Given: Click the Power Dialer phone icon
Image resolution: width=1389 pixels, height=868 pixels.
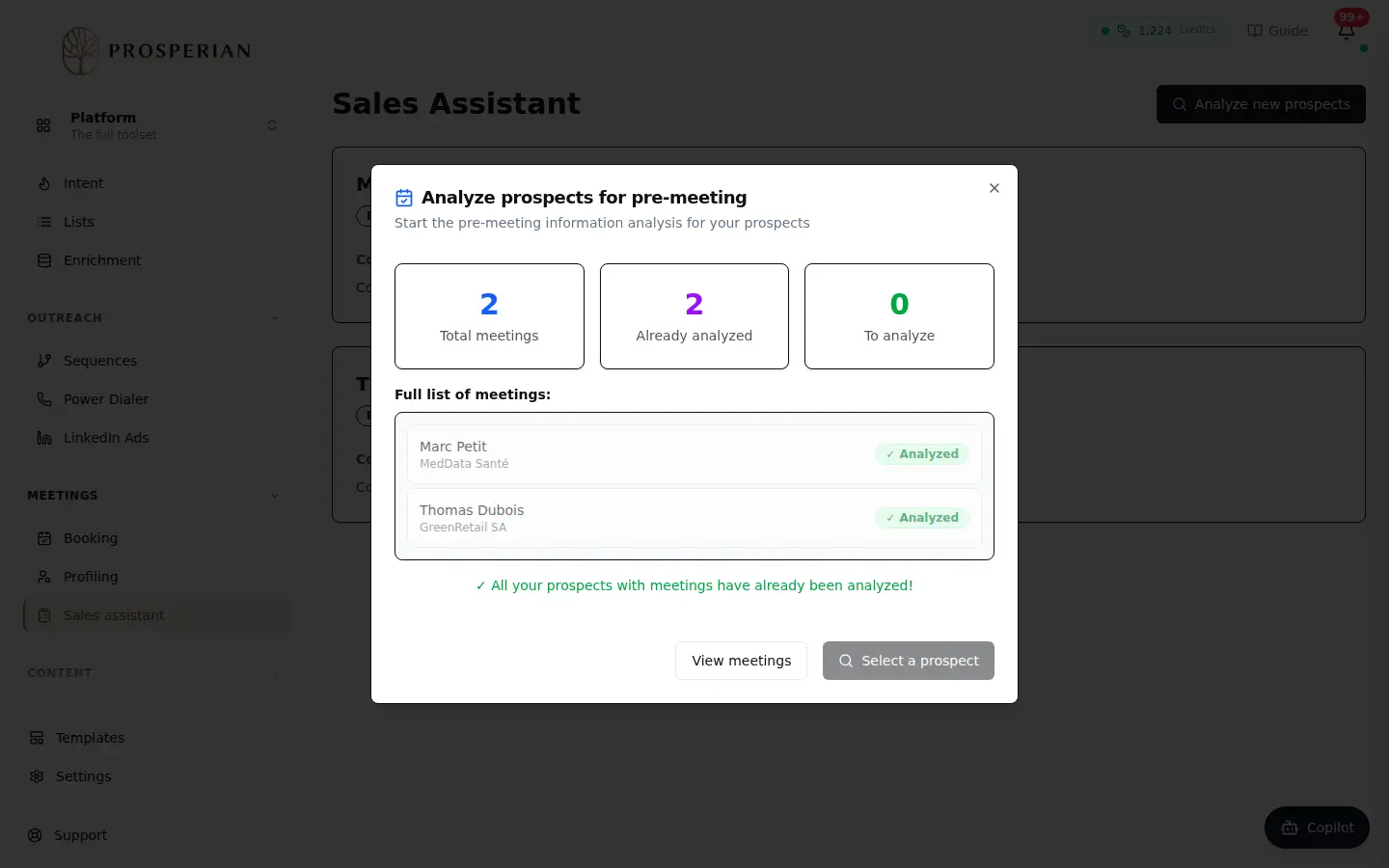Looking at the screenshot, I should click(x=44, y=399).
